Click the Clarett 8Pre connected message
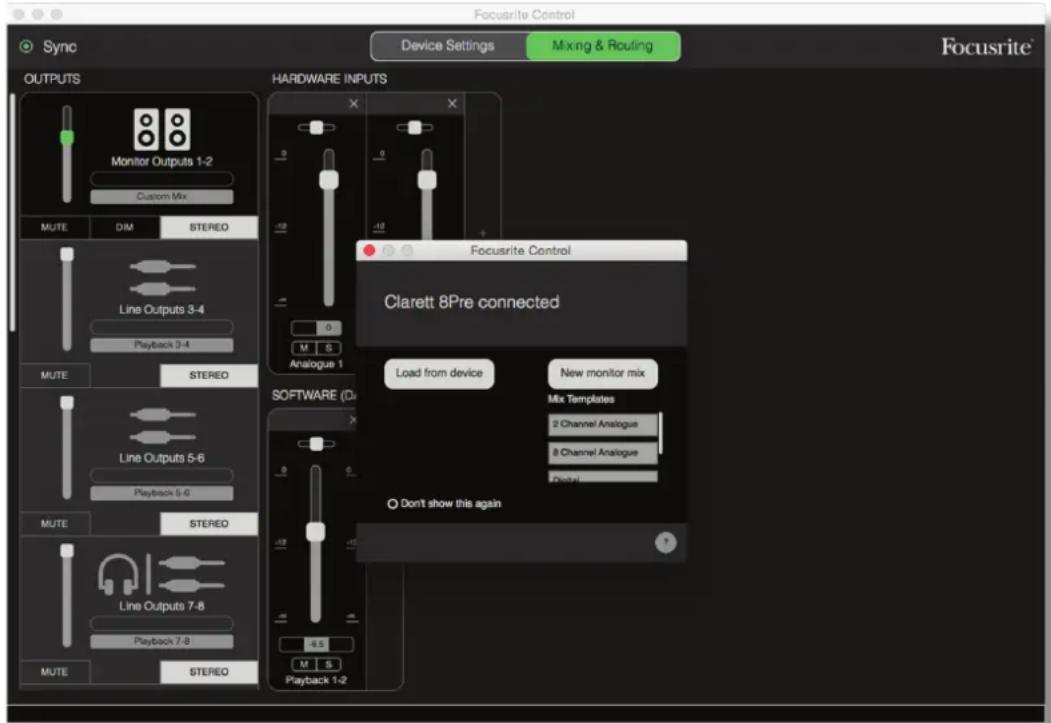Screen dimensions: 1051x723 [x=471, y=302]
